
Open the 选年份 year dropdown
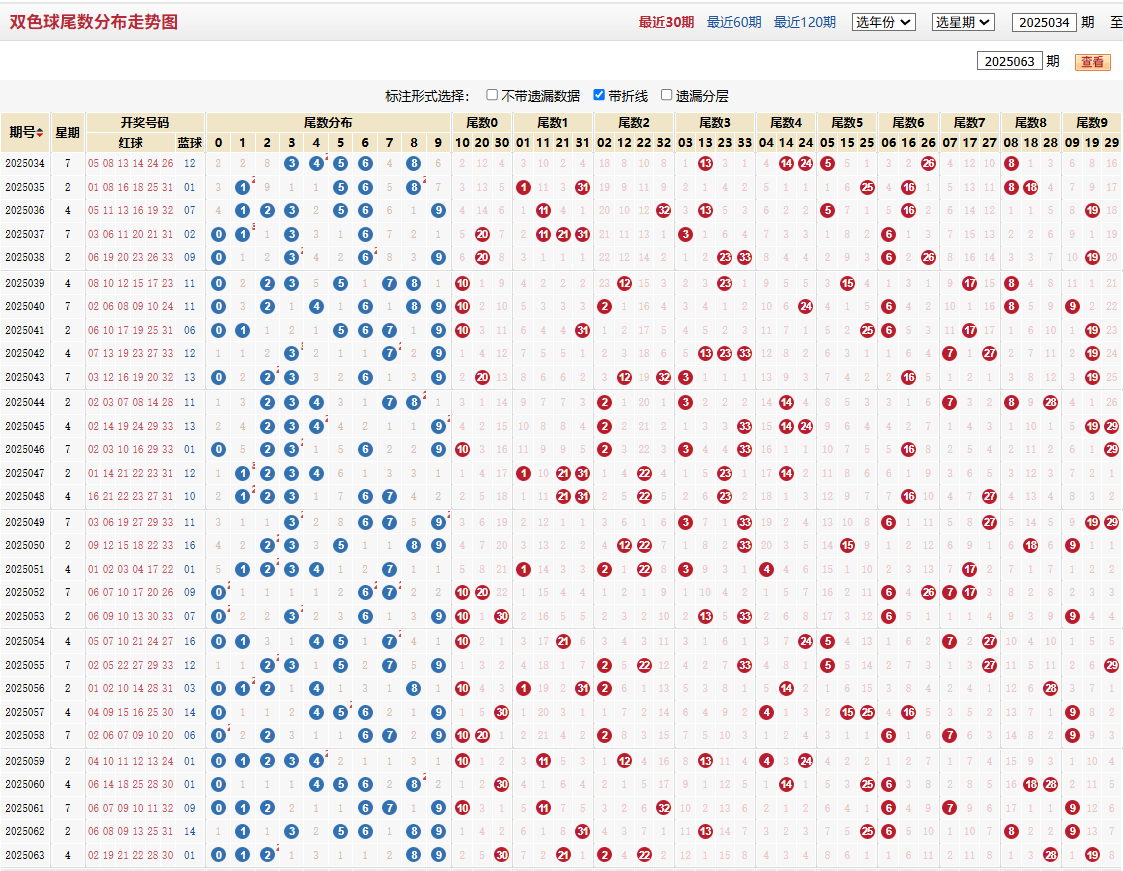(x=884, y=22)
